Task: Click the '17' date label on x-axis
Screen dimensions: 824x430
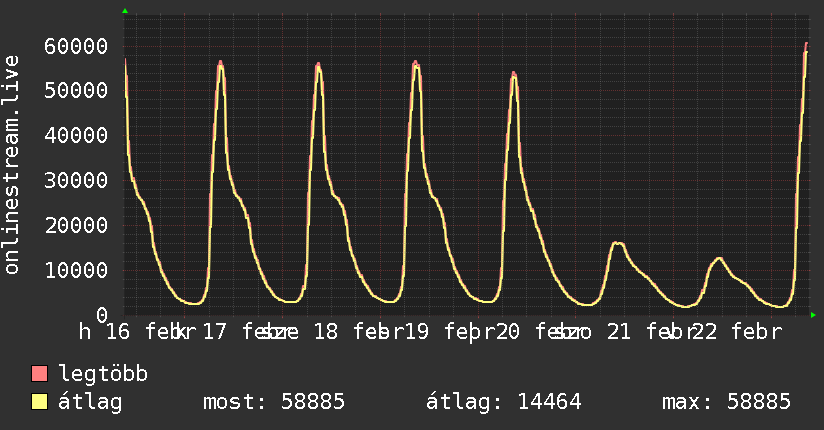Action: coord(214,332)
